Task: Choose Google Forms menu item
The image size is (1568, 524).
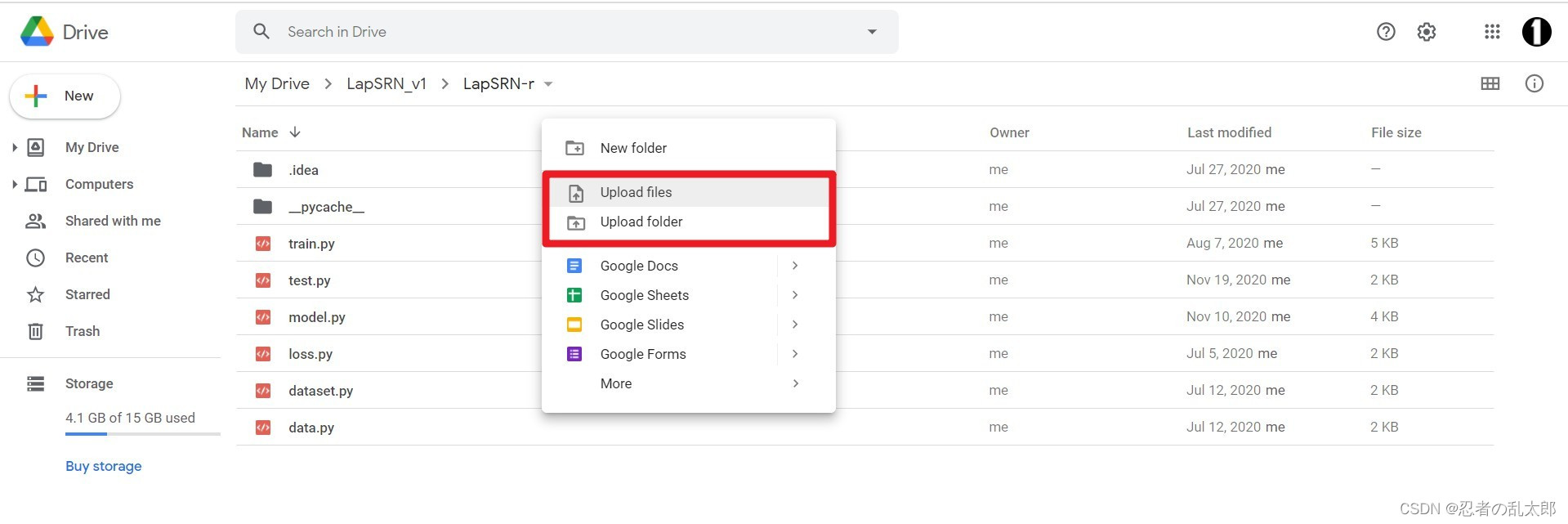Action: 689,354
